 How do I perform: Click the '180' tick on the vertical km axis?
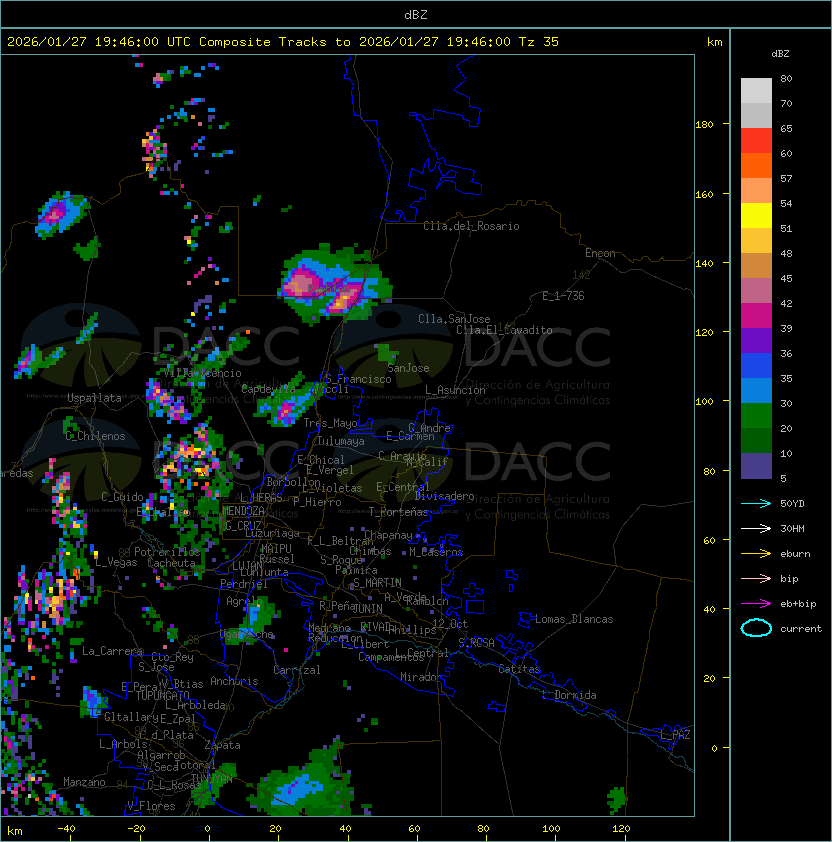(x=704, y=125)
